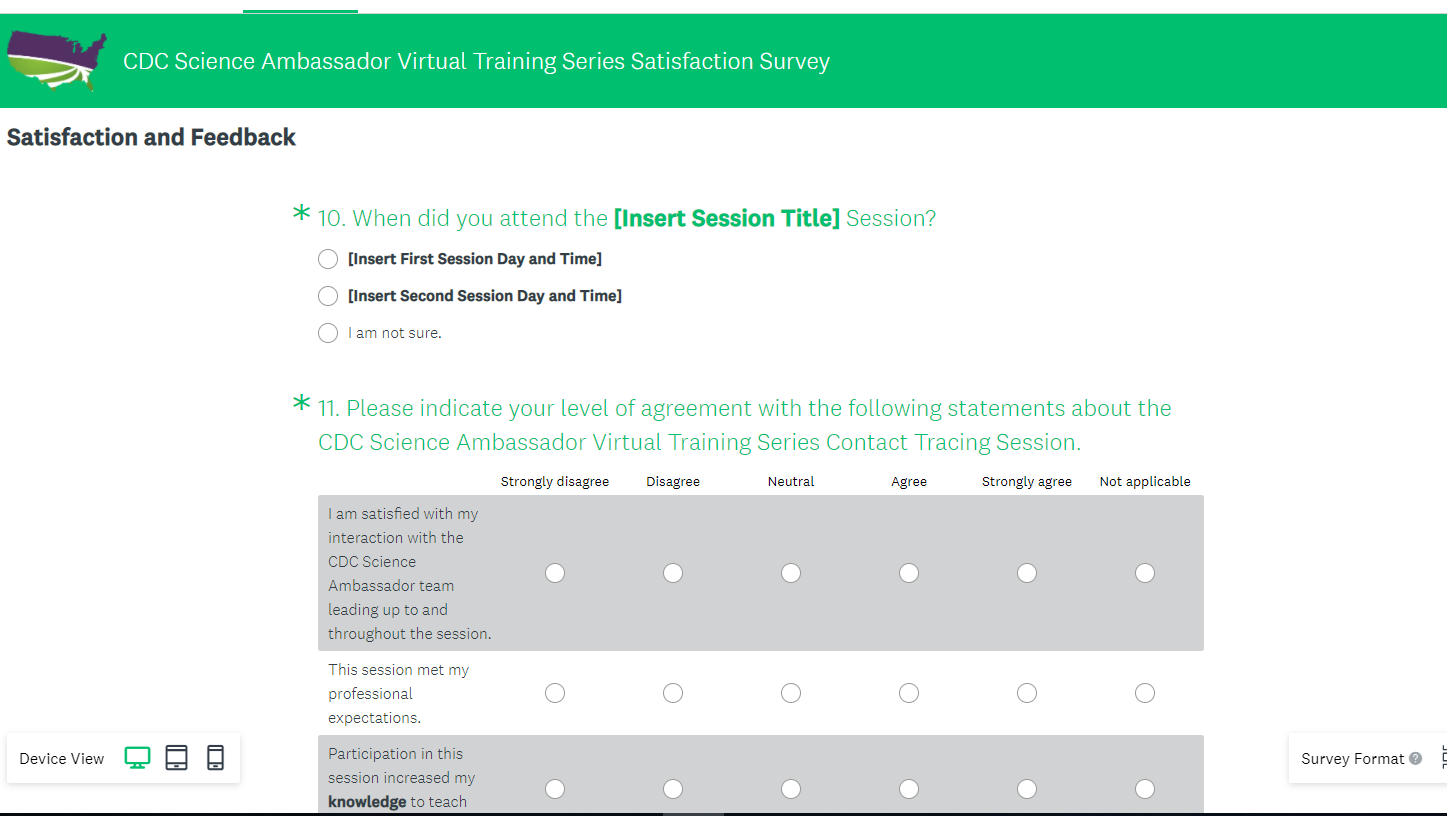Mark Strongly disagree for CDC team interaction satisfaction

pyautogui.click(x=555, y=573)
